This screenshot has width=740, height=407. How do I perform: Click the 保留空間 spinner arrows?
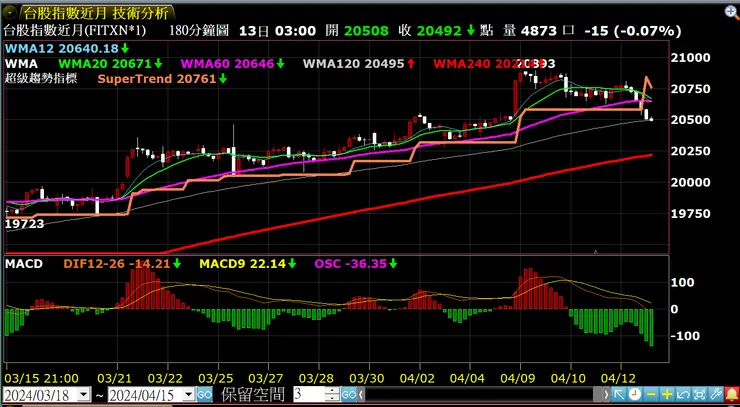[x=332, y=394]
